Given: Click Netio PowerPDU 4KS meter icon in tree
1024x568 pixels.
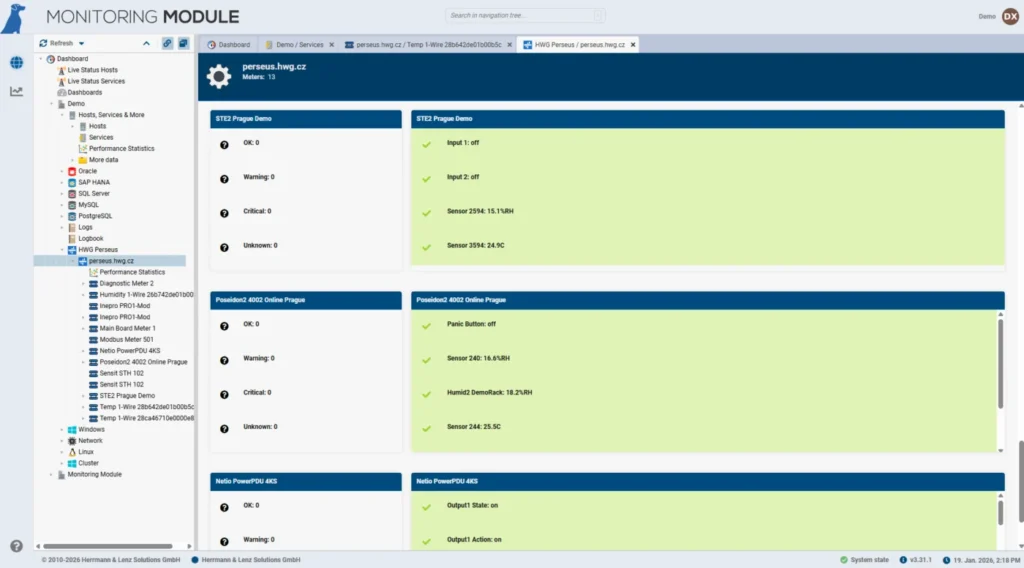Looking at the screenshot, I should pos(93,351).
